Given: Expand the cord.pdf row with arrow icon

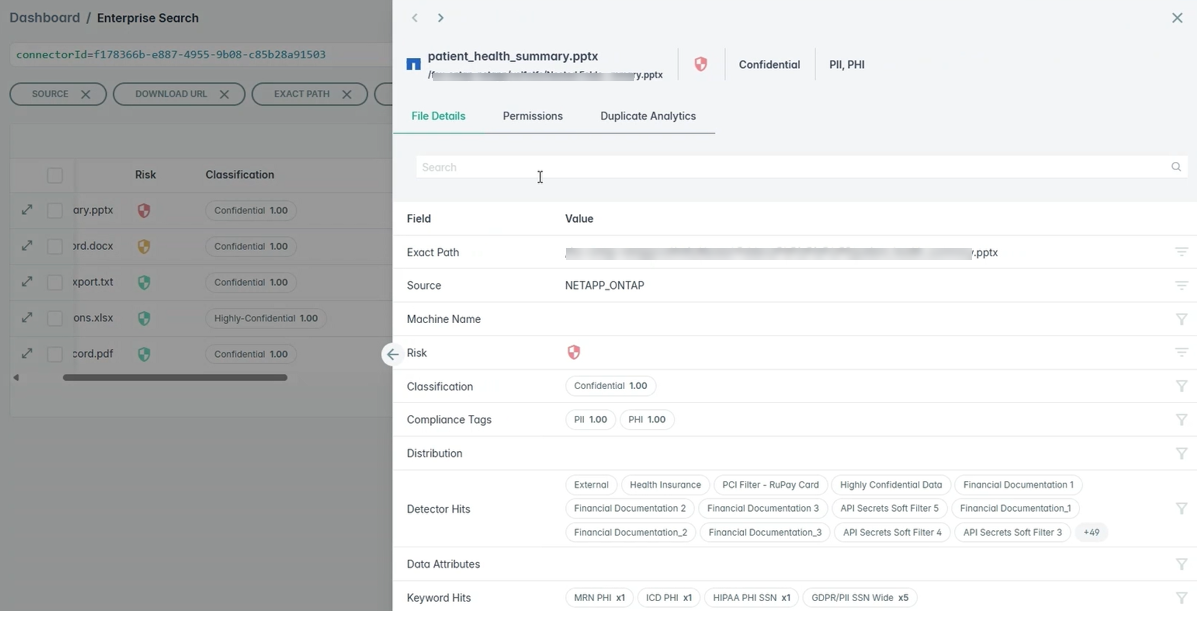Looking at the screenshot, I should tap(27, 353).
